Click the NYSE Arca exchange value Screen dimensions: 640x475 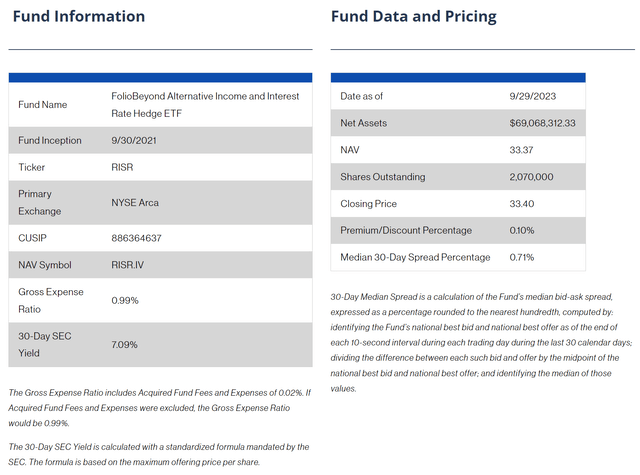point(135,202)
